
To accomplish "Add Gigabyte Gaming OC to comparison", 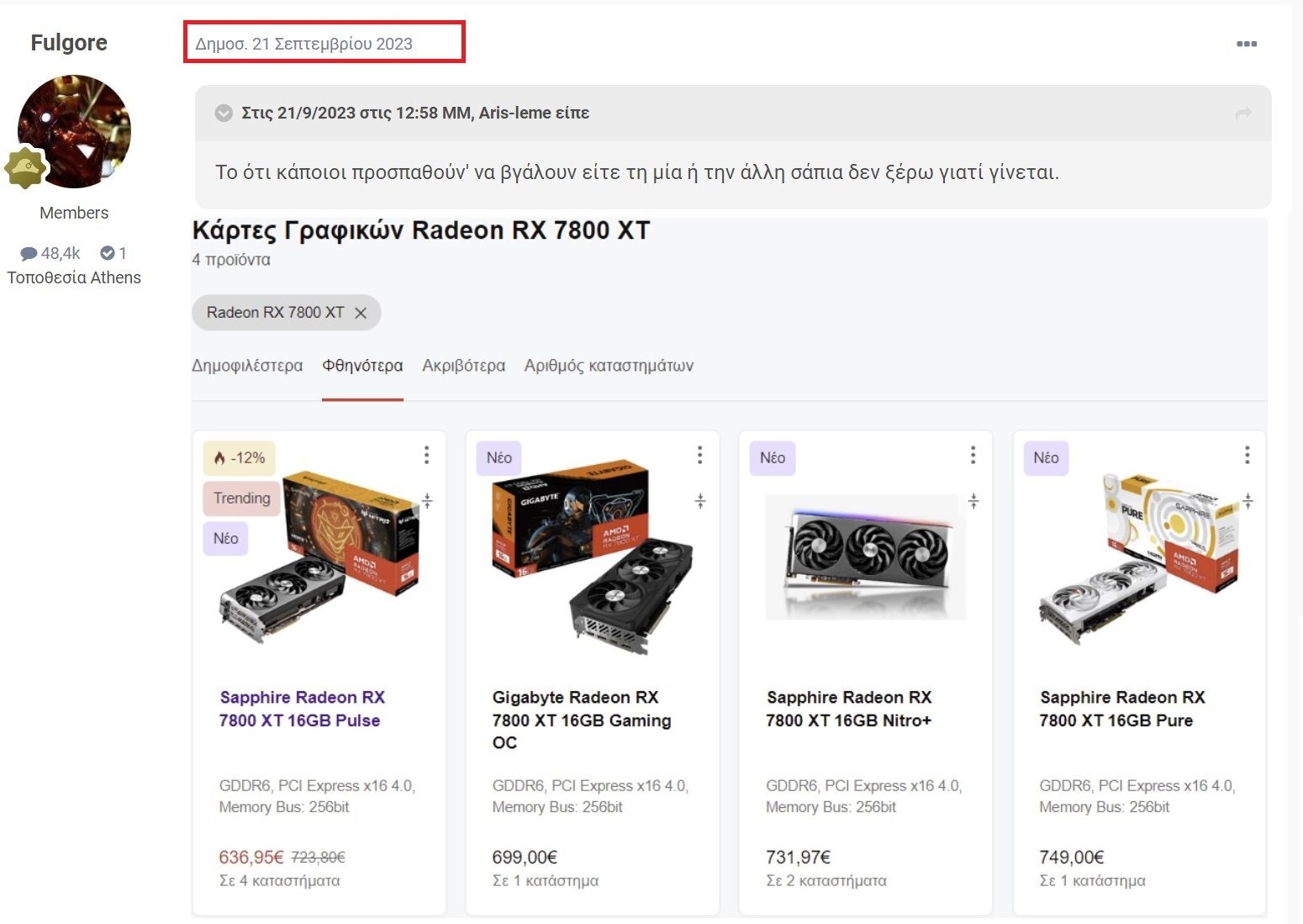I will click(699, 501).
